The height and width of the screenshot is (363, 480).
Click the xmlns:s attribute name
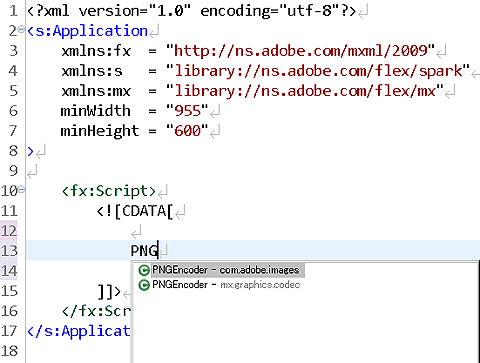point(92,71)
